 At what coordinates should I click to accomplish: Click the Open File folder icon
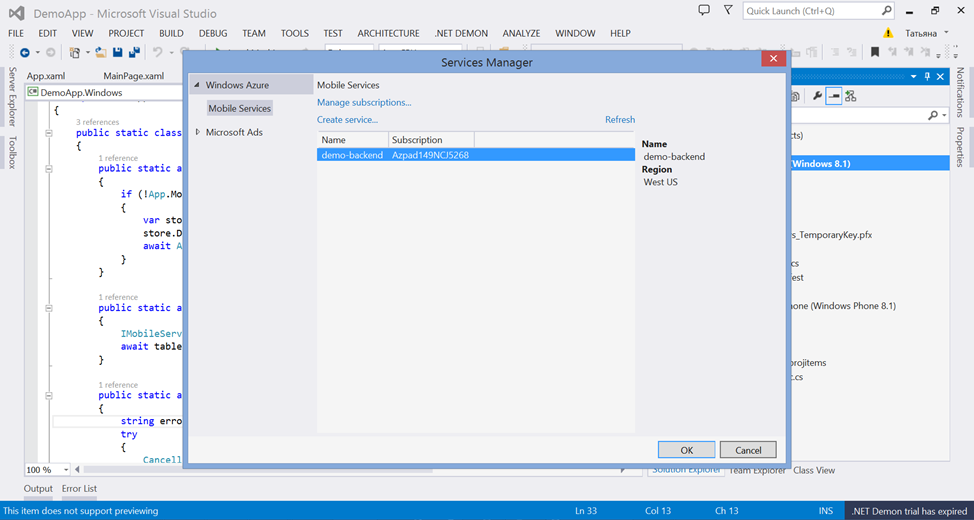pyautogui.click(x=102, y=53)
